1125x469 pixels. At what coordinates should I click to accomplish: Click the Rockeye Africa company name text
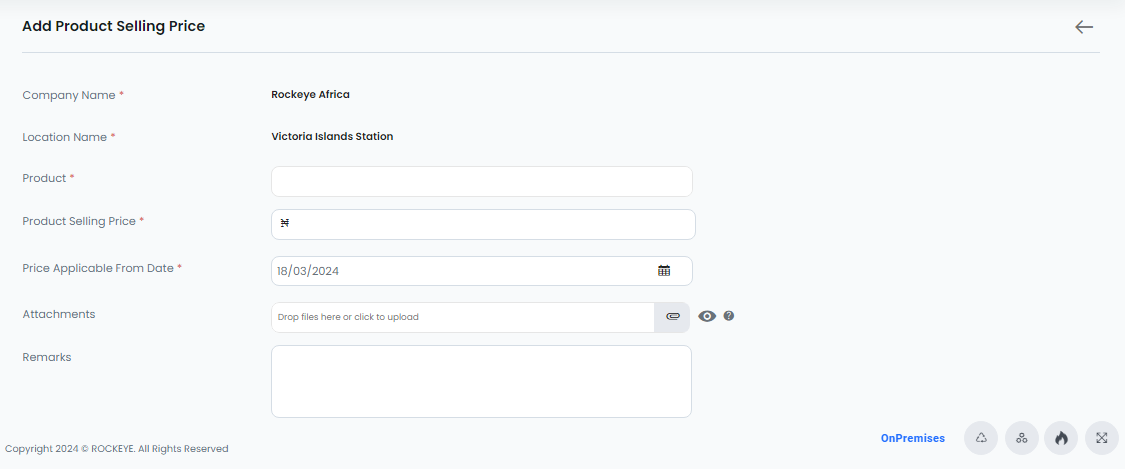(x=311, y=95)
